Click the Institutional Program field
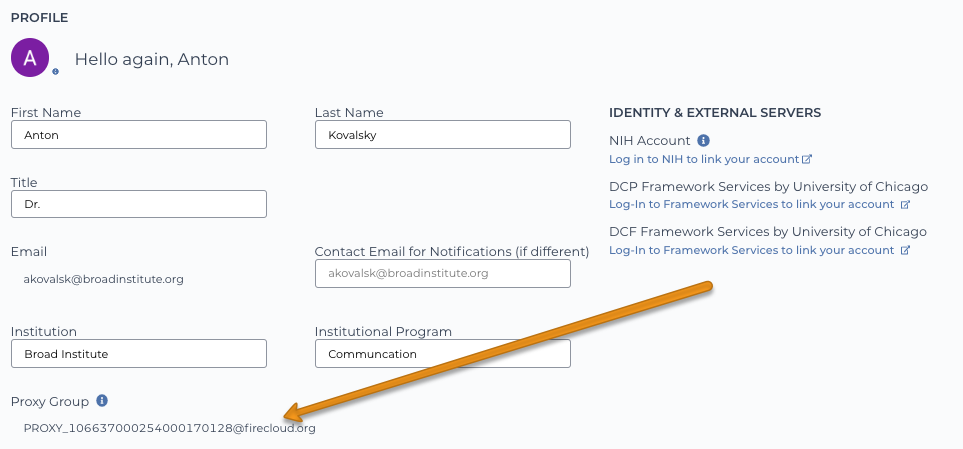 (x=443, y=354)
